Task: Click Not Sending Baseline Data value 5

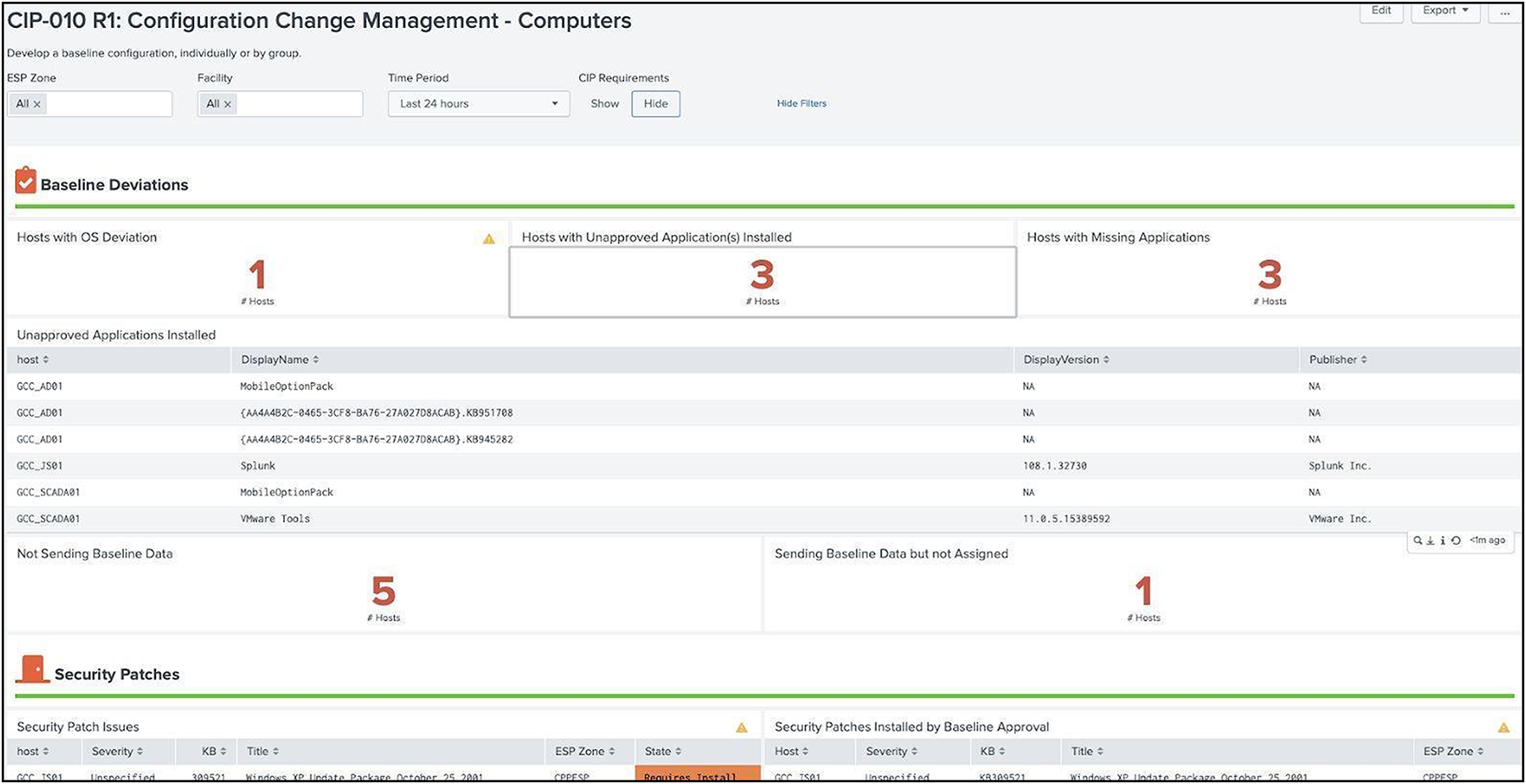Action: pos(383,591)
